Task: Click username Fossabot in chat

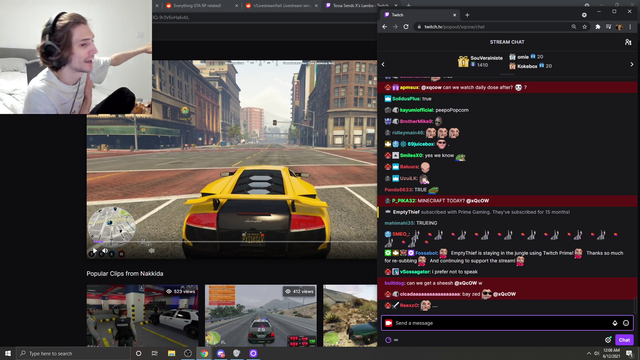Action: point(426,253)
